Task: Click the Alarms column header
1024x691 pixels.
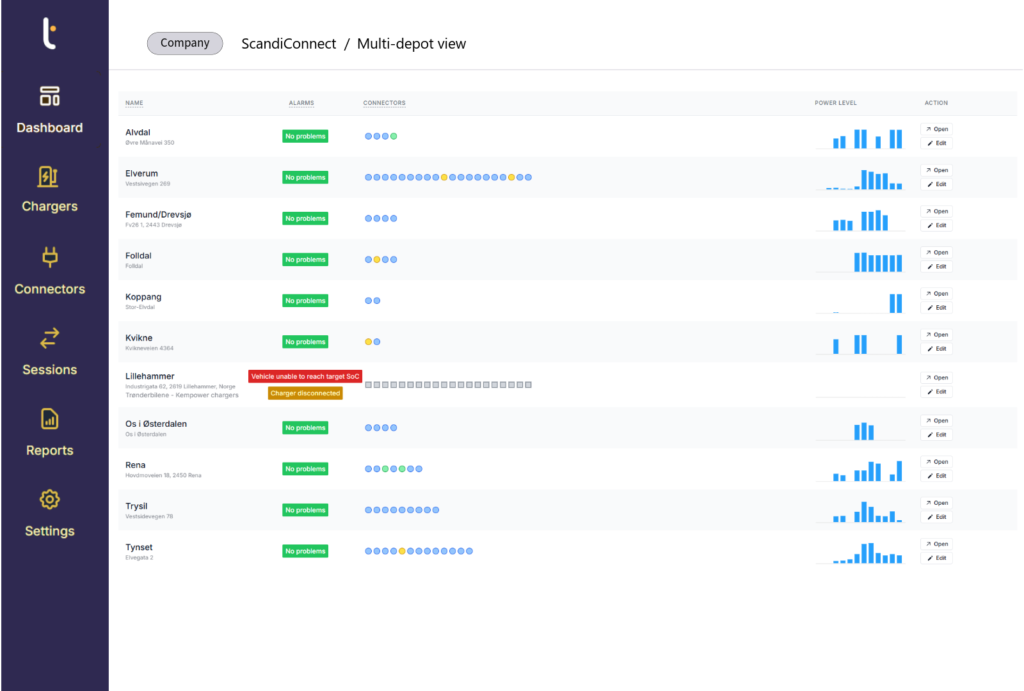Action: tap(301, 103)
